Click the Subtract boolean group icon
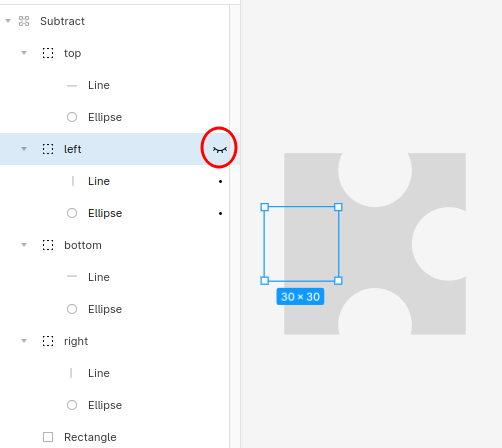The image size is (502, 448). [24, 21]
